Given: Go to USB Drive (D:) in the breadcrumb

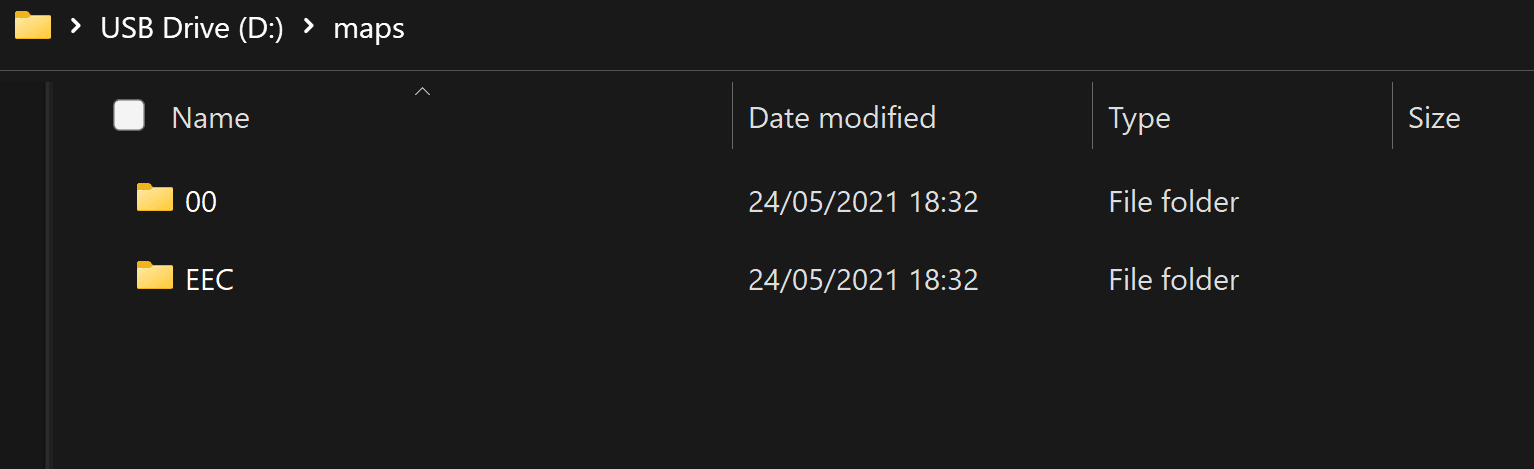Looking at the screenshot, I should (192, 29).
